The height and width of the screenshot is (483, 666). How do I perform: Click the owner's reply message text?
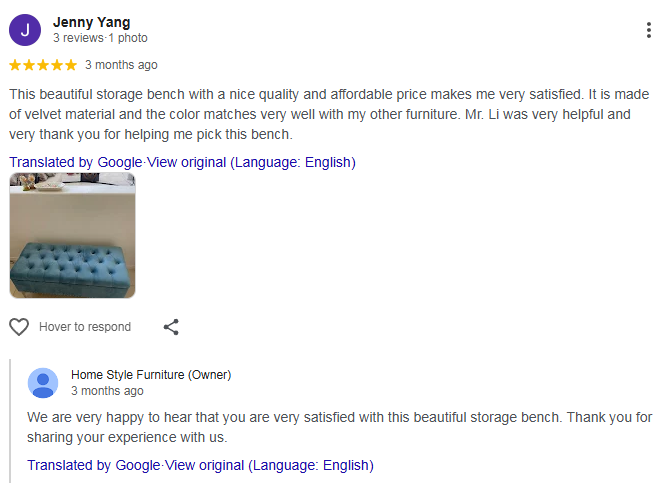(x=340, y=427)
